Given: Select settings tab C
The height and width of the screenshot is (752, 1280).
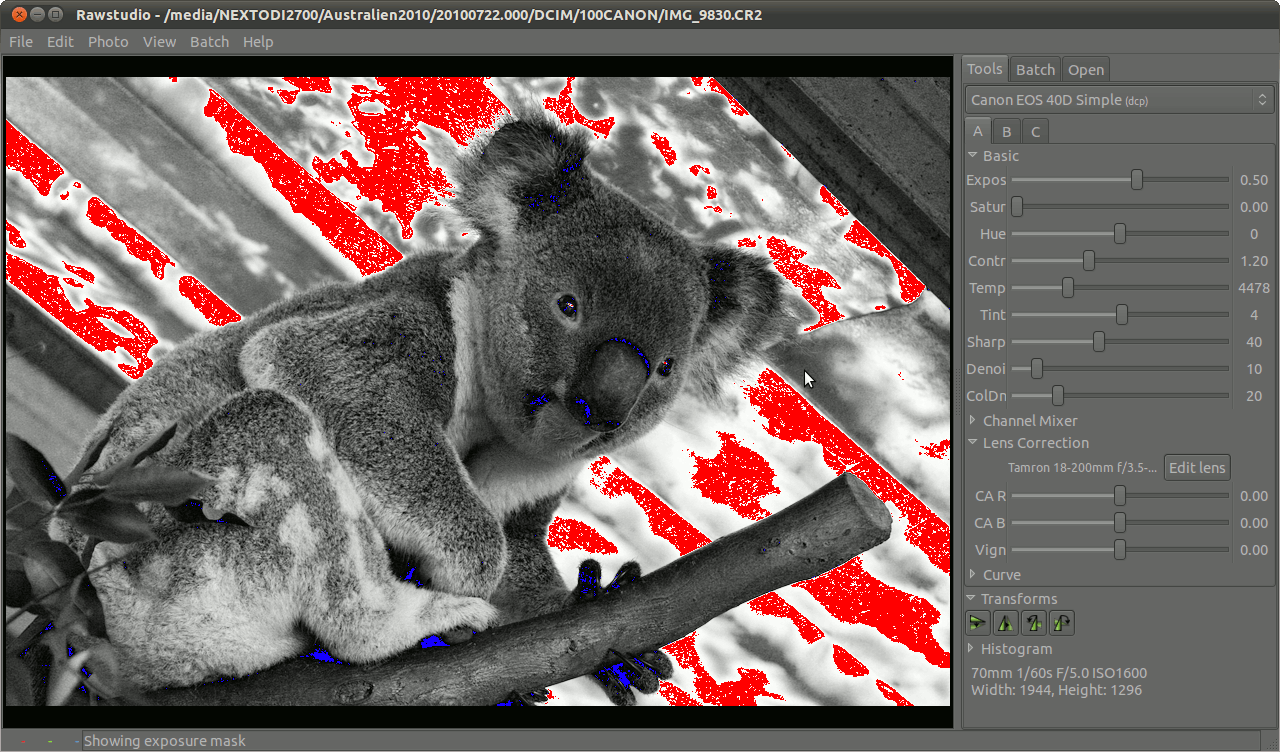Looking at the screenshot, I should [x=1035, y=131].
